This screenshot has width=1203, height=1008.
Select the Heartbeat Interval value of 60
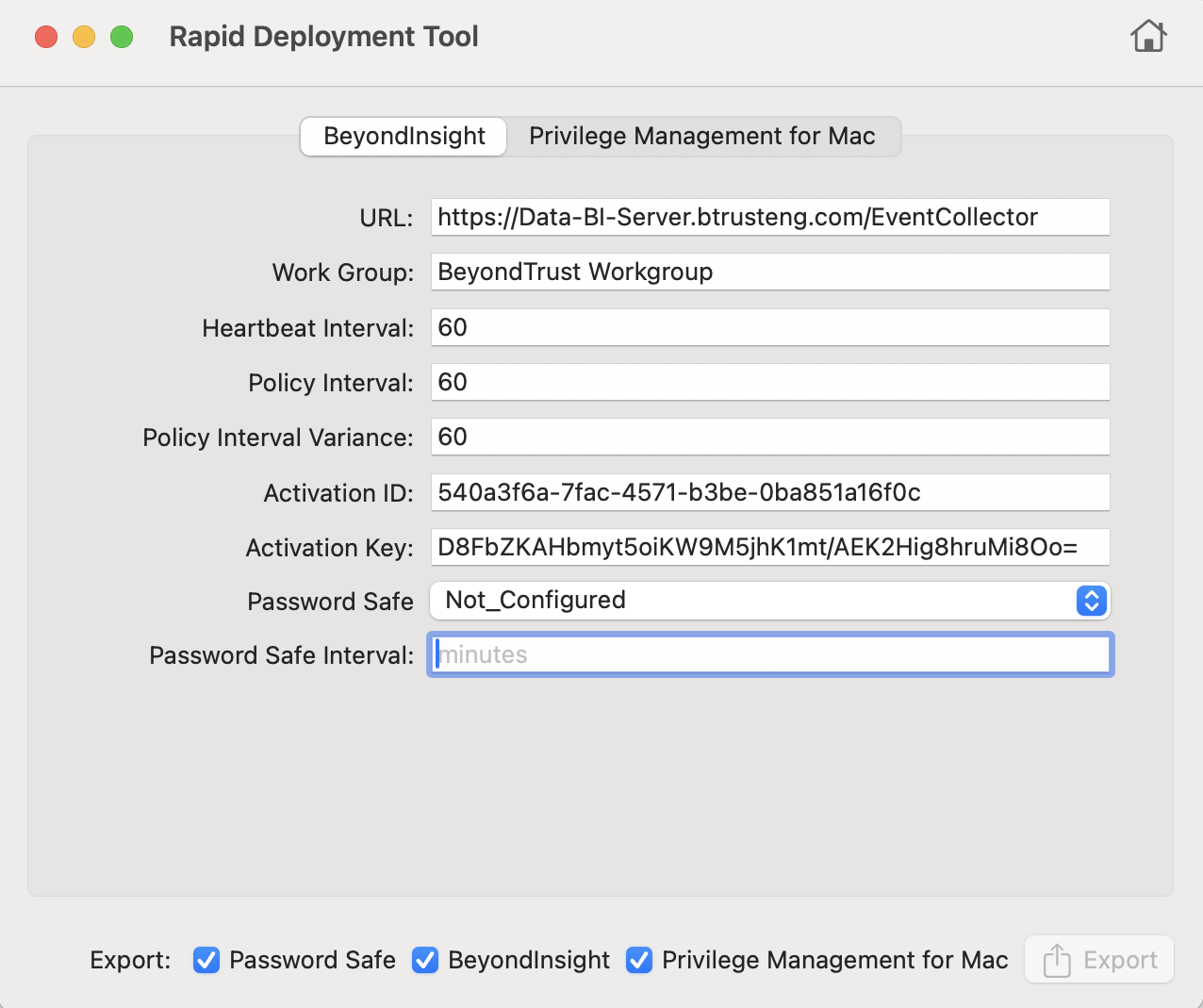click(x=770, y=327)
